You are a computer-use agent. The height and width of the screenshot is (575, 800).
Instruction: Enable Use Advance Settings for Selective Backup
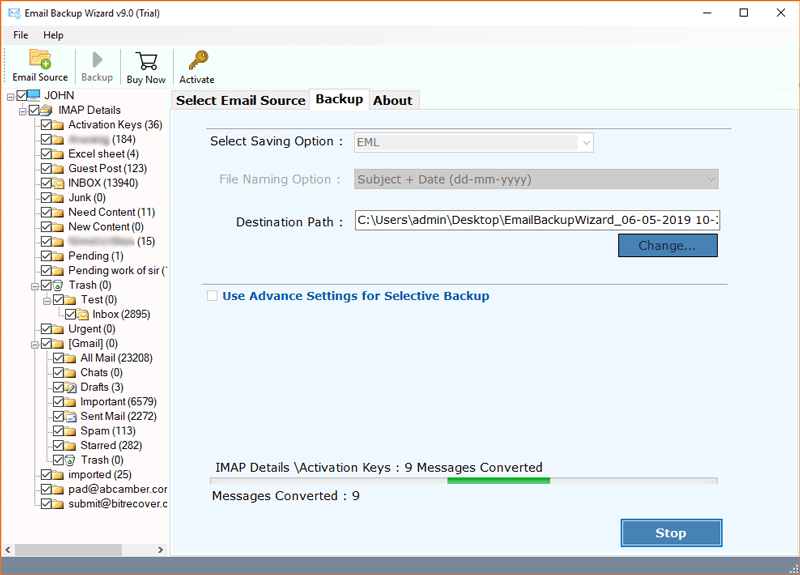pos(211,296)
